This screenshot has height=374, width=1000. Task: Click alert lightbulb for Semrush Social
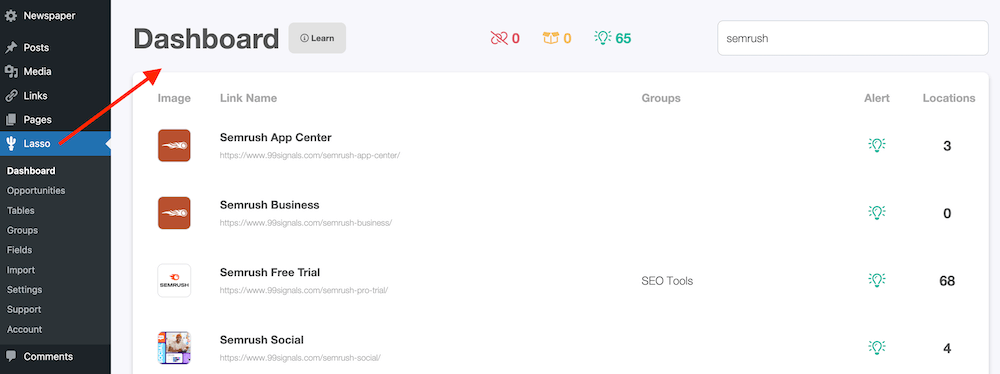tap(877, 348)
